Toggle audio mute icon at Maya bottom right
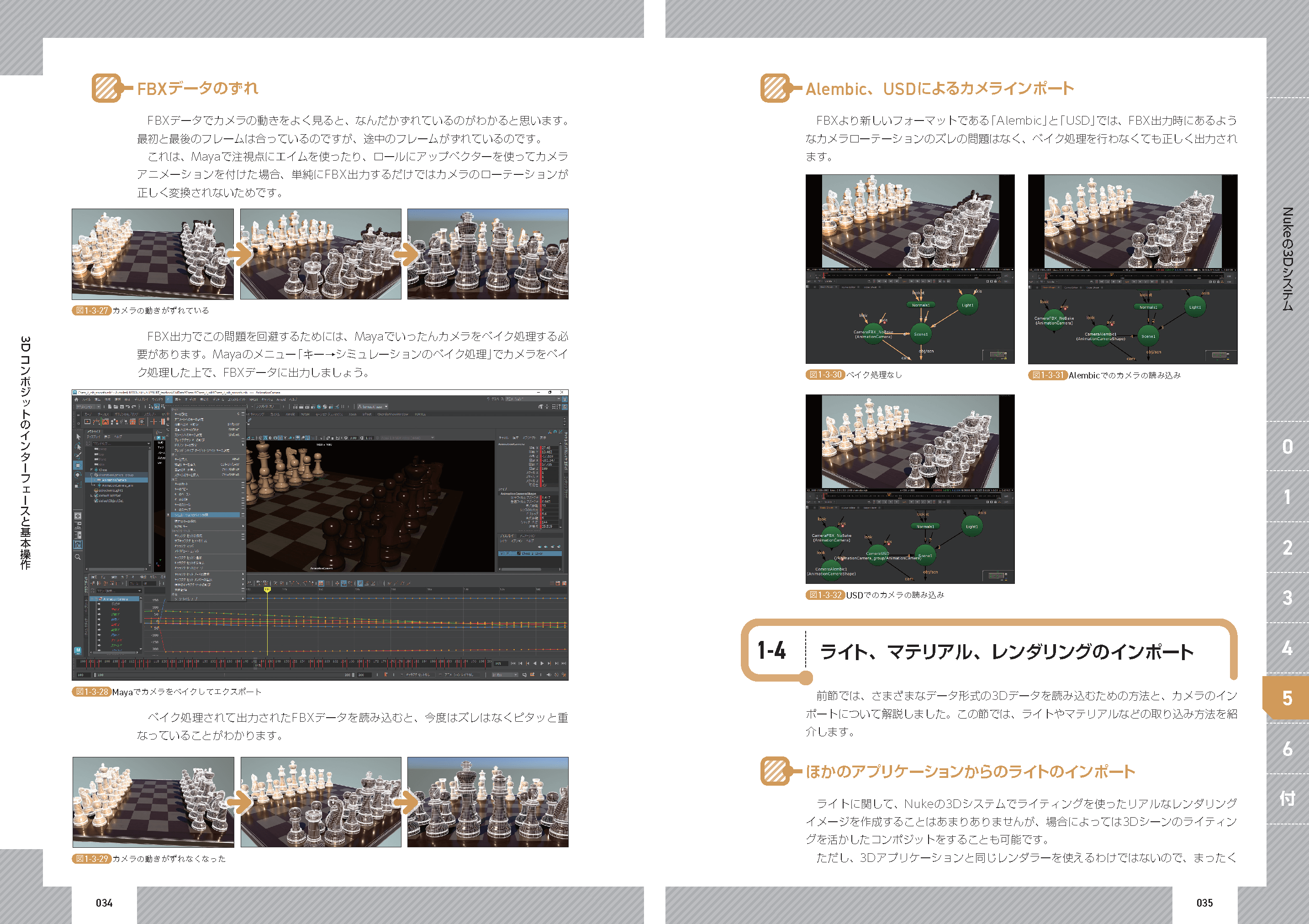The height and width of the screenshot is (924, 1309). (x=549, y=674)
